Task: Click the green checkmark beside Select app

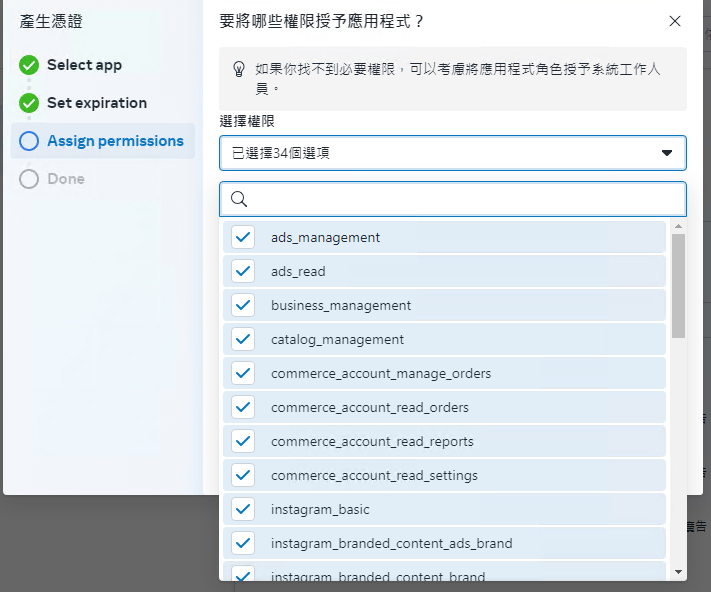Action: 29,65
